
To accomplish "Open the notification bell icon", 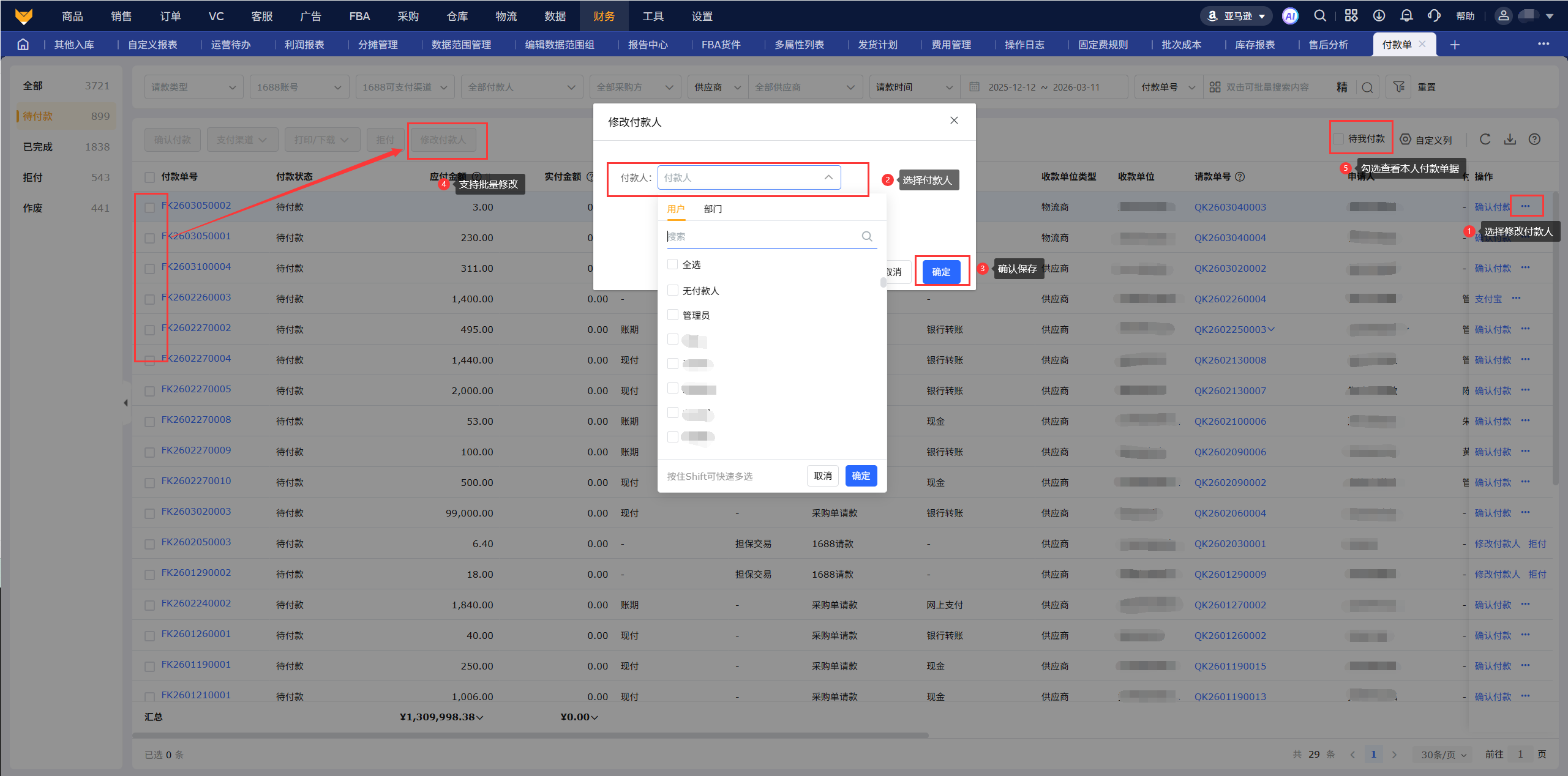I will [1406, 17].
